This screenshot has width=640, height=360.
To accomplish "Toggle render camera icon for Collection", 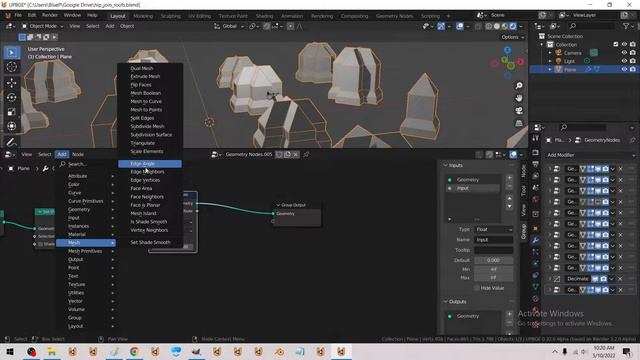I will (x=633, y=44).
